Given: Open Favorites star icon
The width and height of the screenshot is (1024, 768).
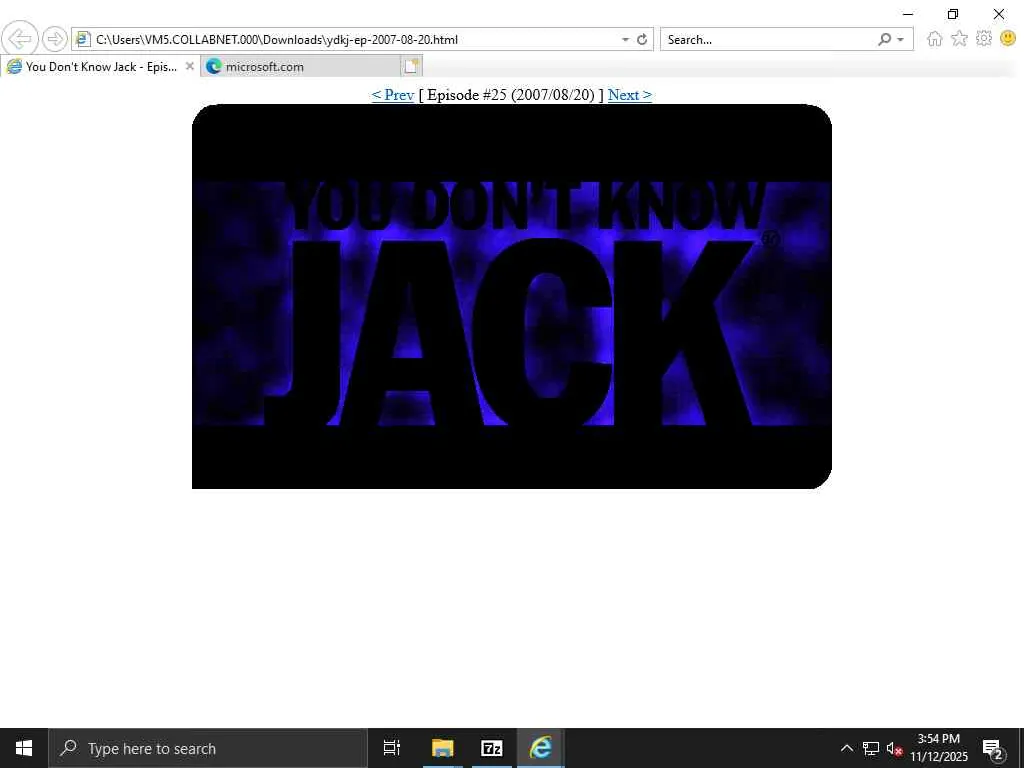Looking at the screenshot, I should coord(959,39).
